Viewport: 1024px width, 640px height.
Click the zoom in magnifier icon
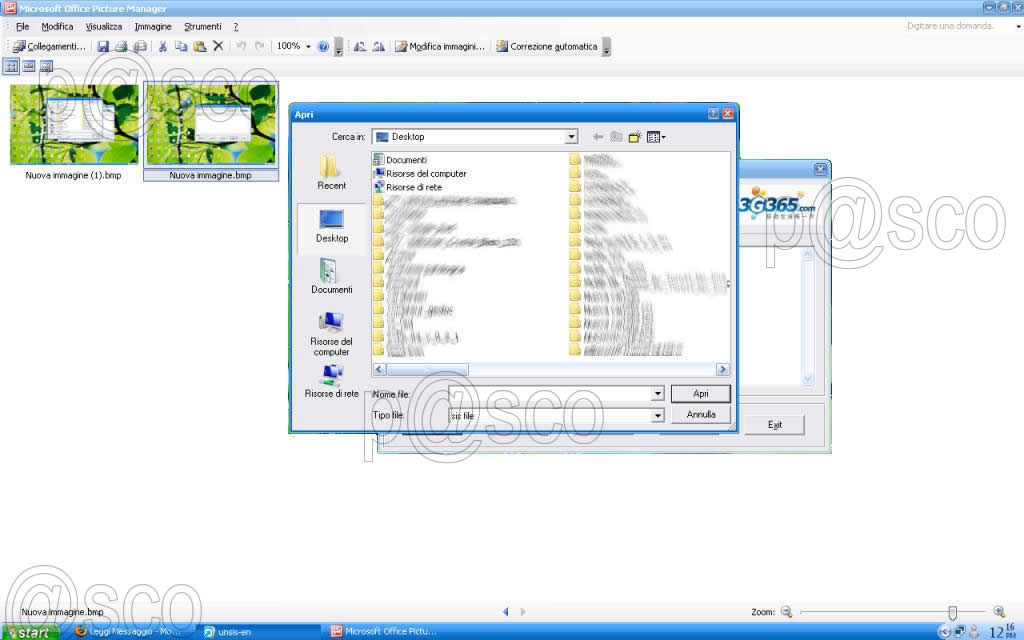coord(999,611)
